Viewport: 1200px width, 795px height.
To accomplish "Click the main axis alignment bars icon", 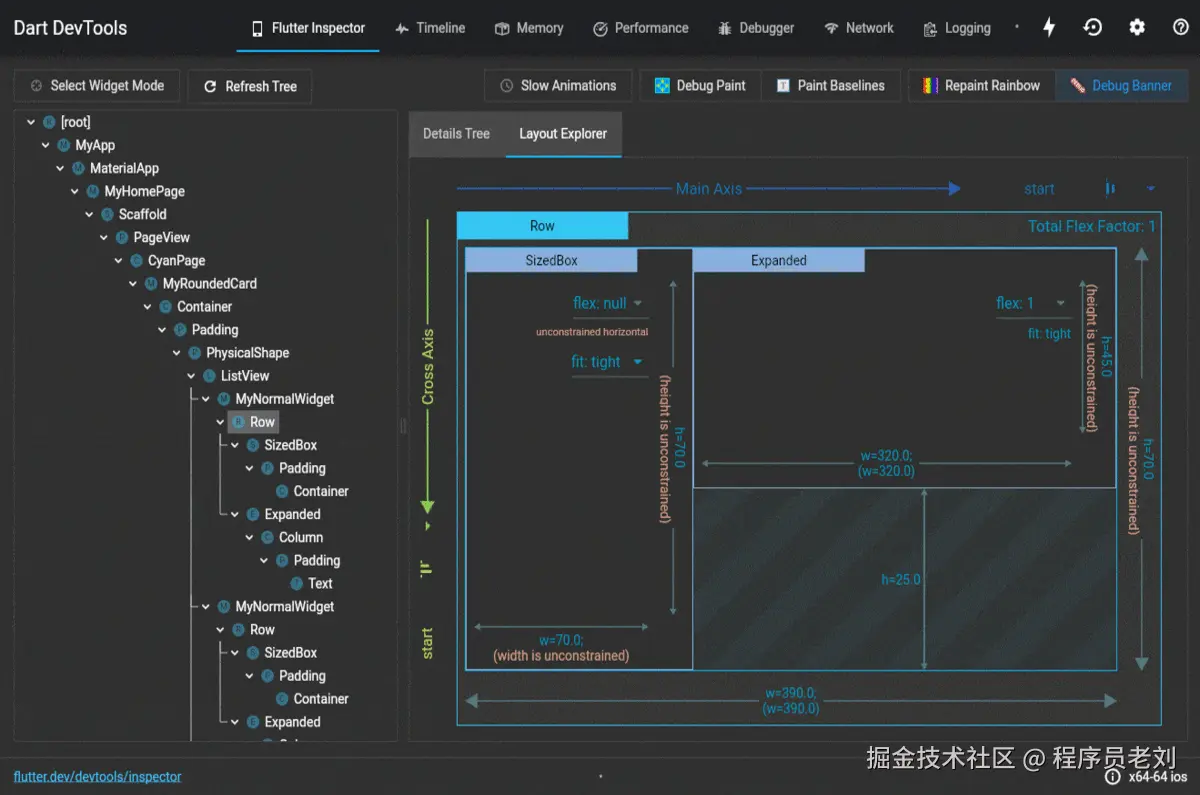I will coord(1110,189).
